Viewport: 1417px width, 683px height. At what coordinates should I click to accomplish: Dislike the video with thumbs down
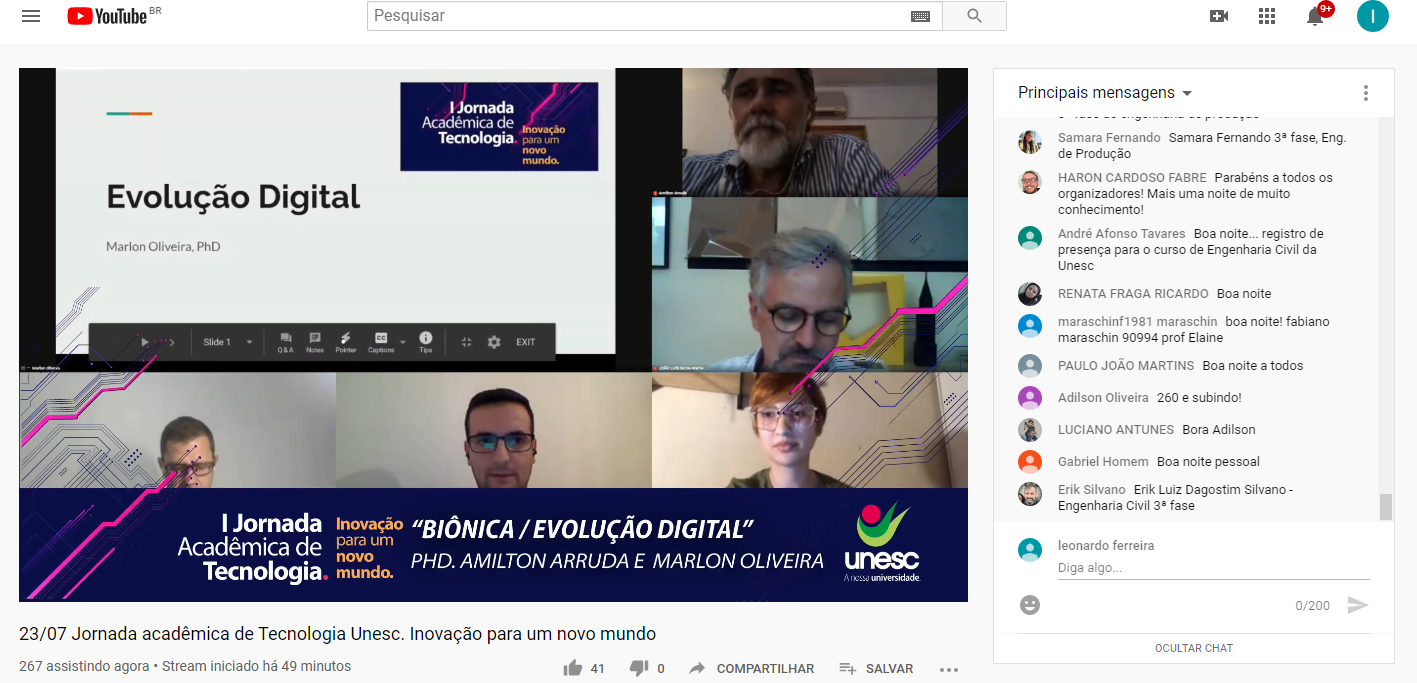click(639, 668)
